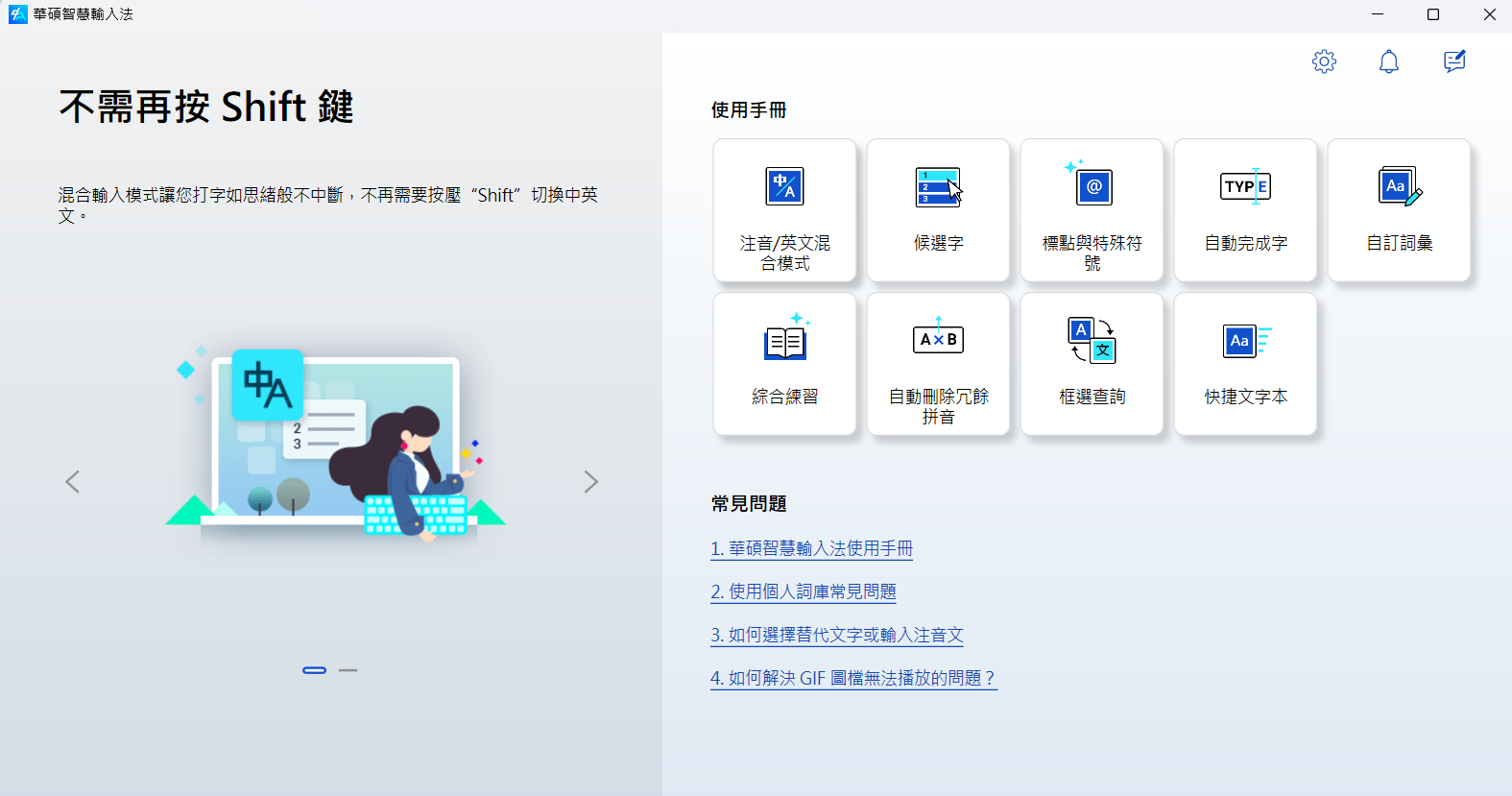Viewport: 1512px width, 796px height.
Task: Open link 華碩智慧輸入法使用手冊
Action: coord(811,548)
